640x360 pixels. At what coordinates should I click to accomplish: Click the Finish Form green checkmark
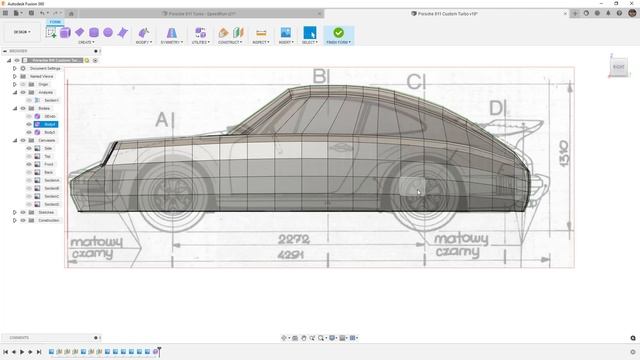click(x=338, y=33)
